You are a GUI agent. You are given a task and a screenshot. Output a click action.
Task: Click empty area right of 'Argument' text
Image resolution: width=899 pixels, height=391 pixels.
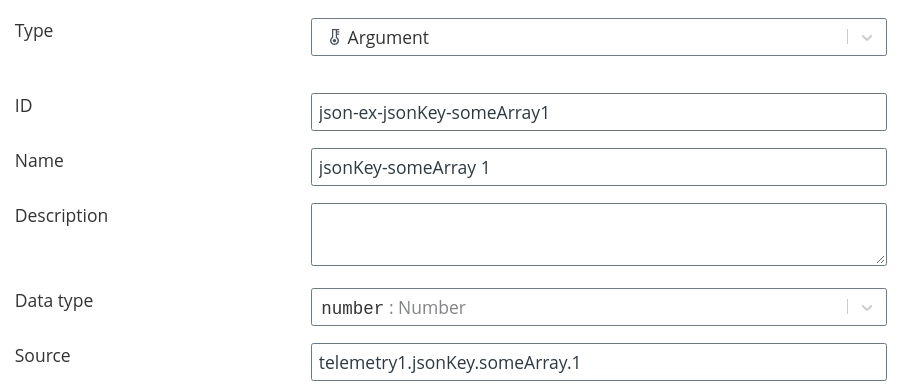(636, 38)
